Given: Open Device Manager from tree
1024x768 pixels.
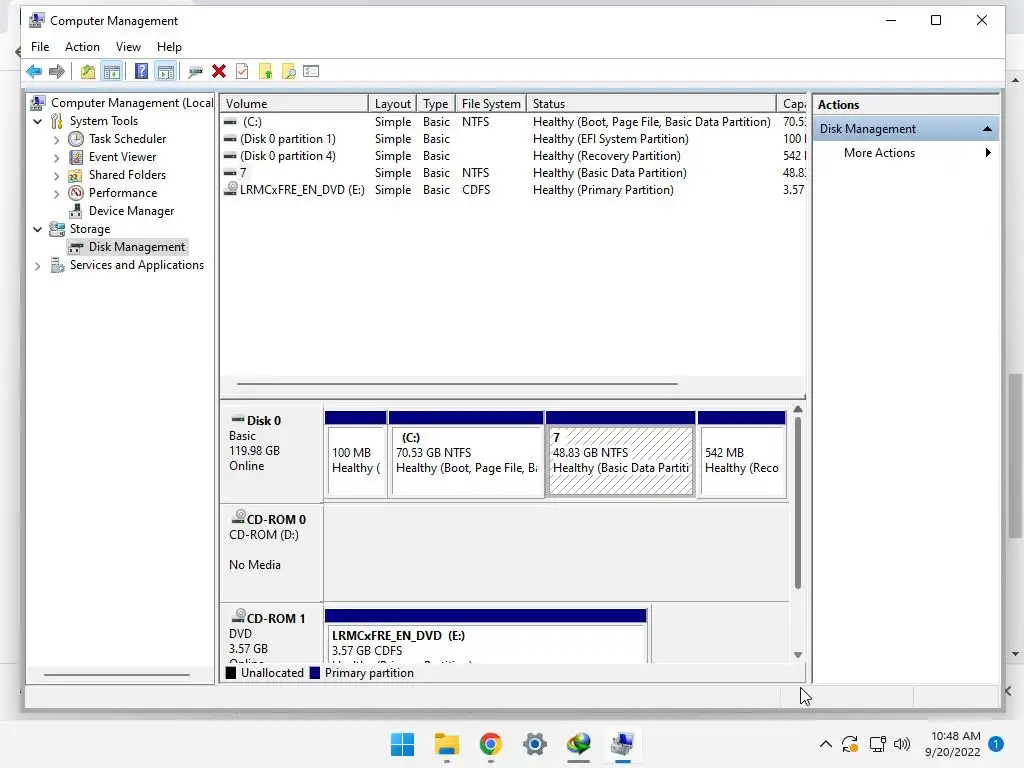Looking at the screenshot, I should (131, 211).
